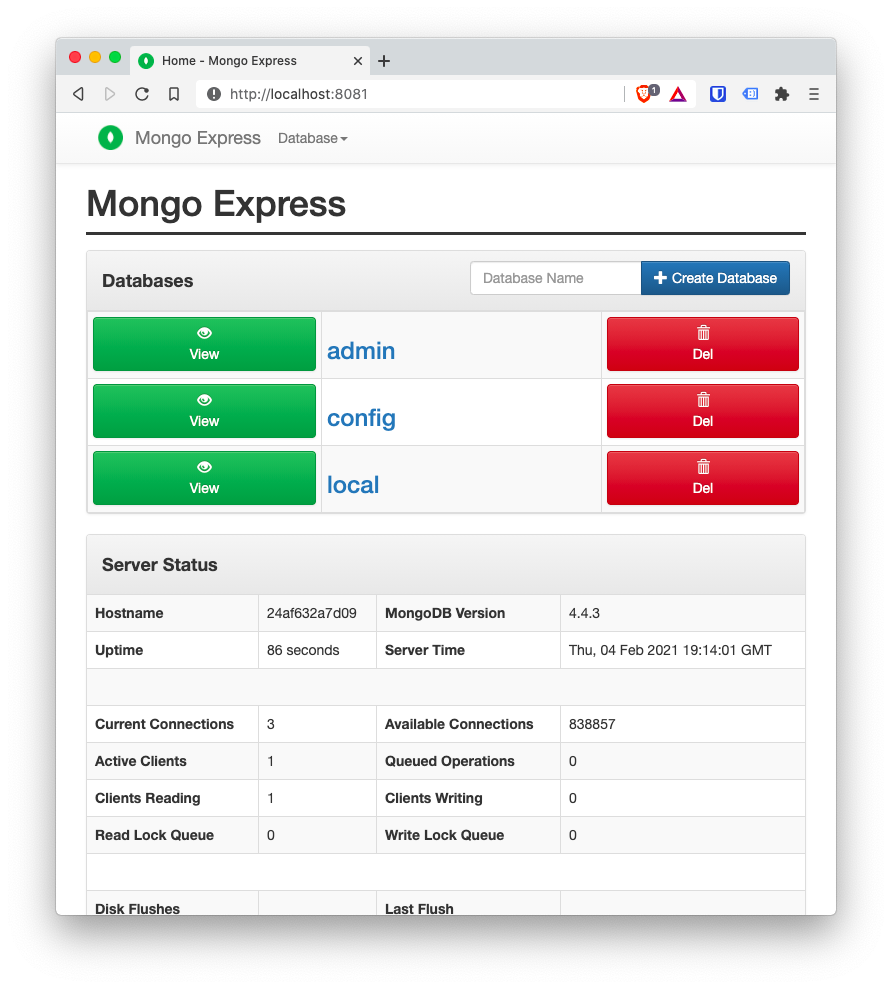Click the Write Lock Queue label
892x989 pixels.
[x=445, y=835]
